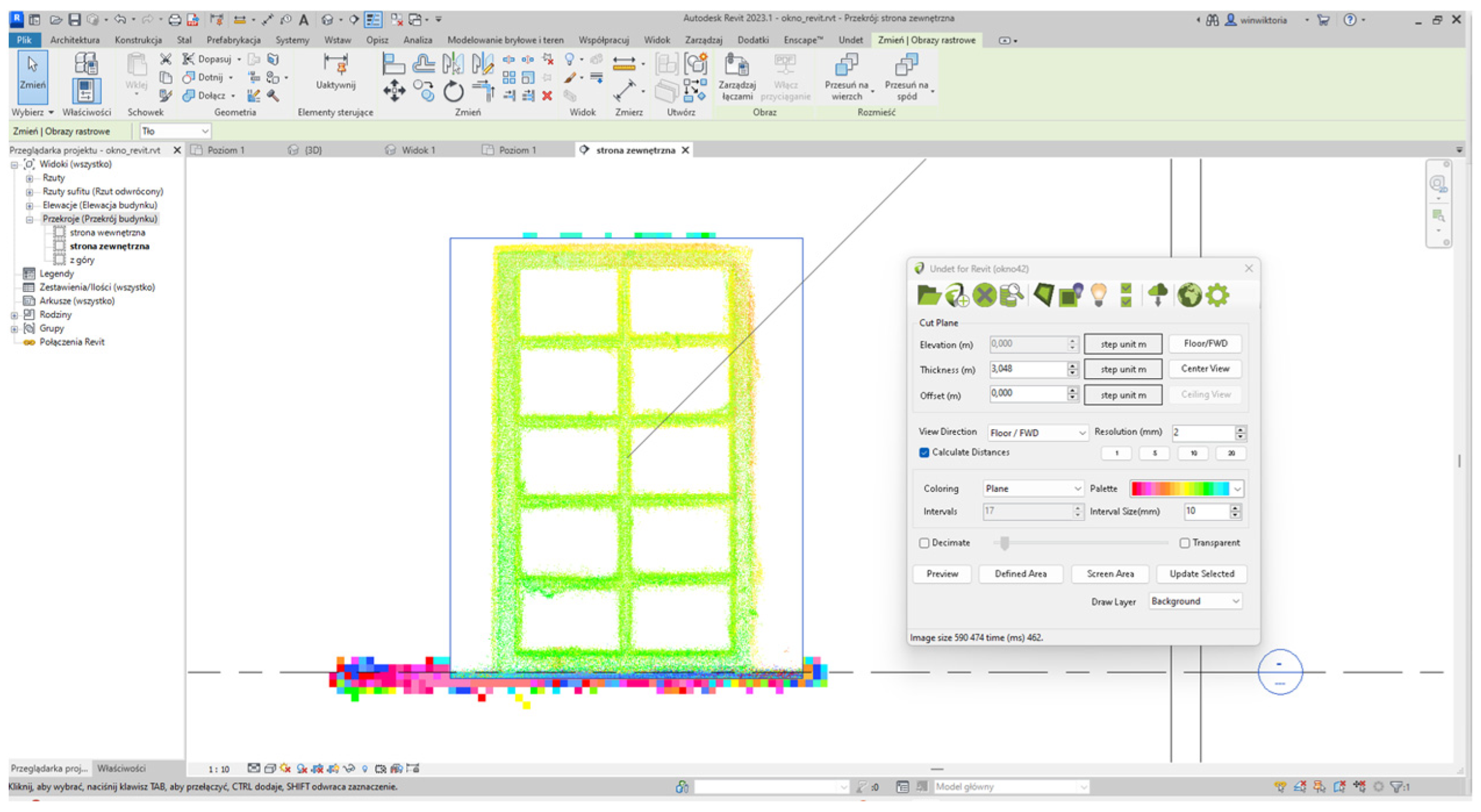Enable the Decimate checkbox
Image resolution: width=1481 pixels, height=812 pixels.
pyautogui.click(x=924, y=544)
